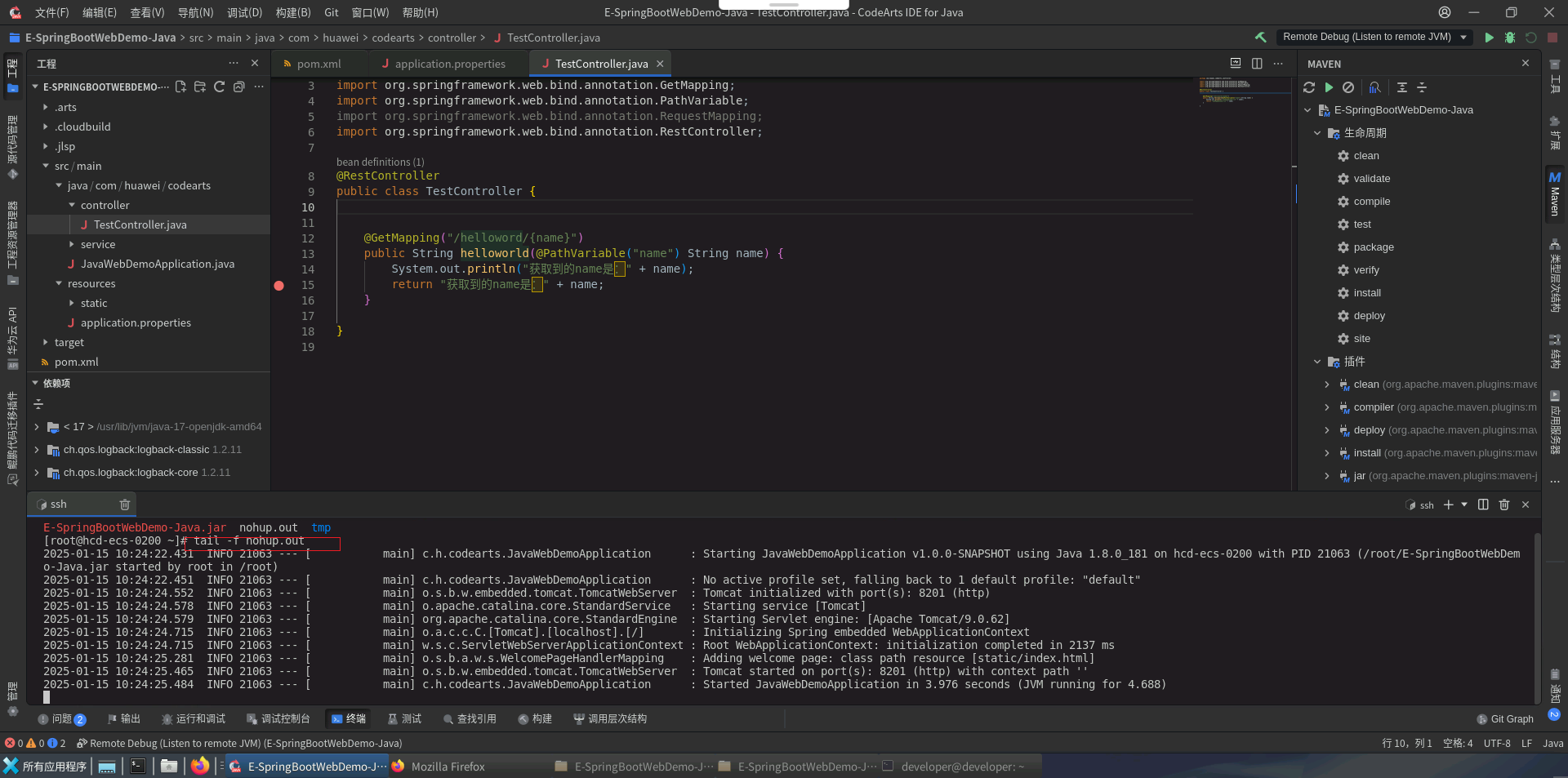Reload Maven projects in Maven panel
1568x778 pixels.
pyautogui.click(x=1309, y=87)
